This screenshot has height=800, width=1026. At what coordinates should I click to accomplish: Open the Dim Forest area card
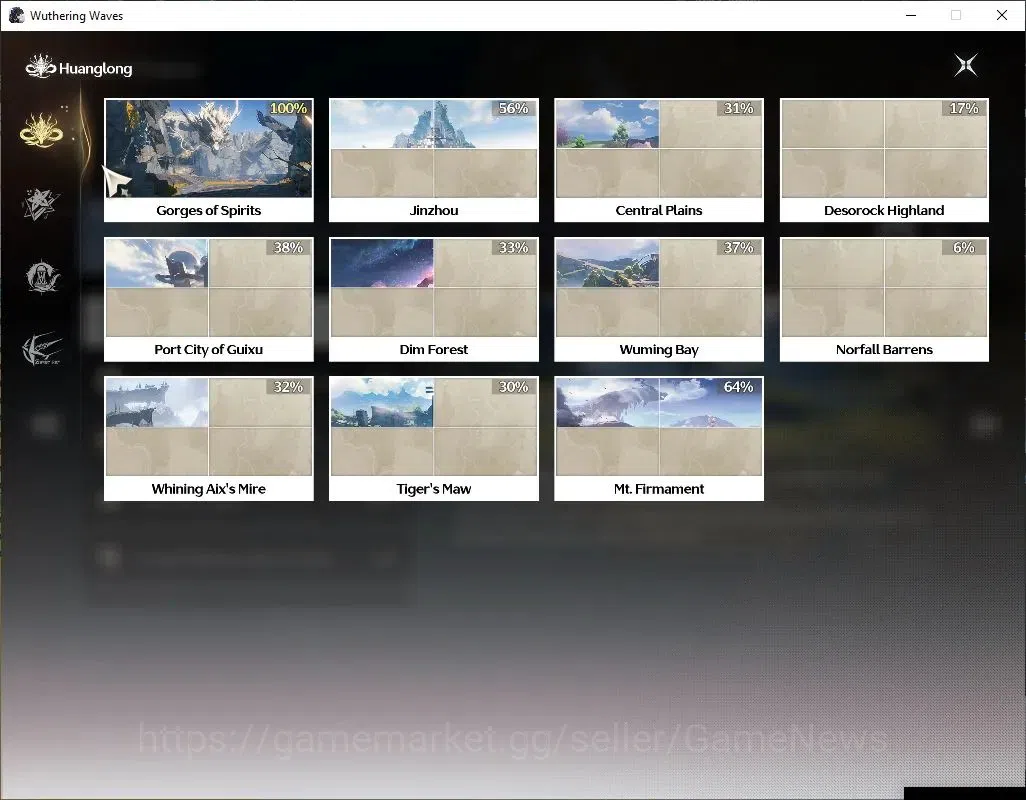pos(434,300)
